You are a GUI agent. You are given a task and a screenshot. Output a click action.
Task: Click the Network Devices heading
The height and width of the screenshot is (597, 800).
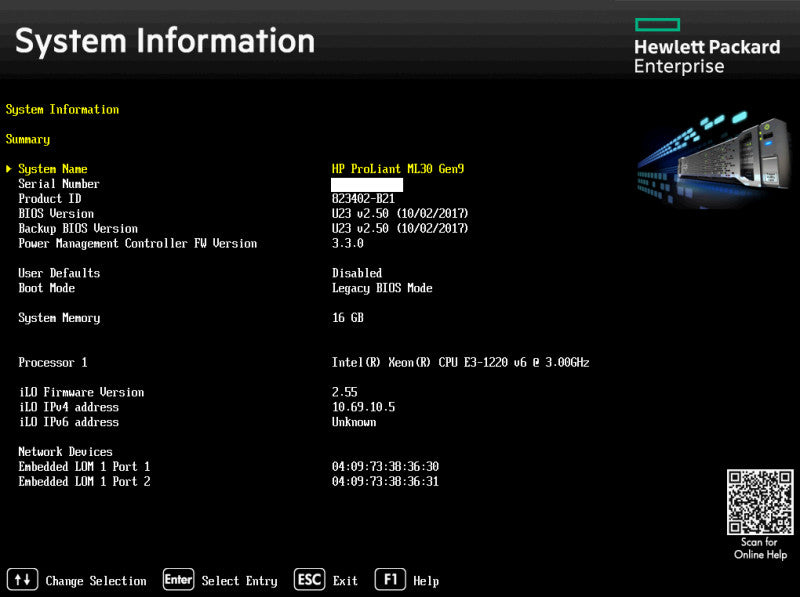tap(65, 452)
